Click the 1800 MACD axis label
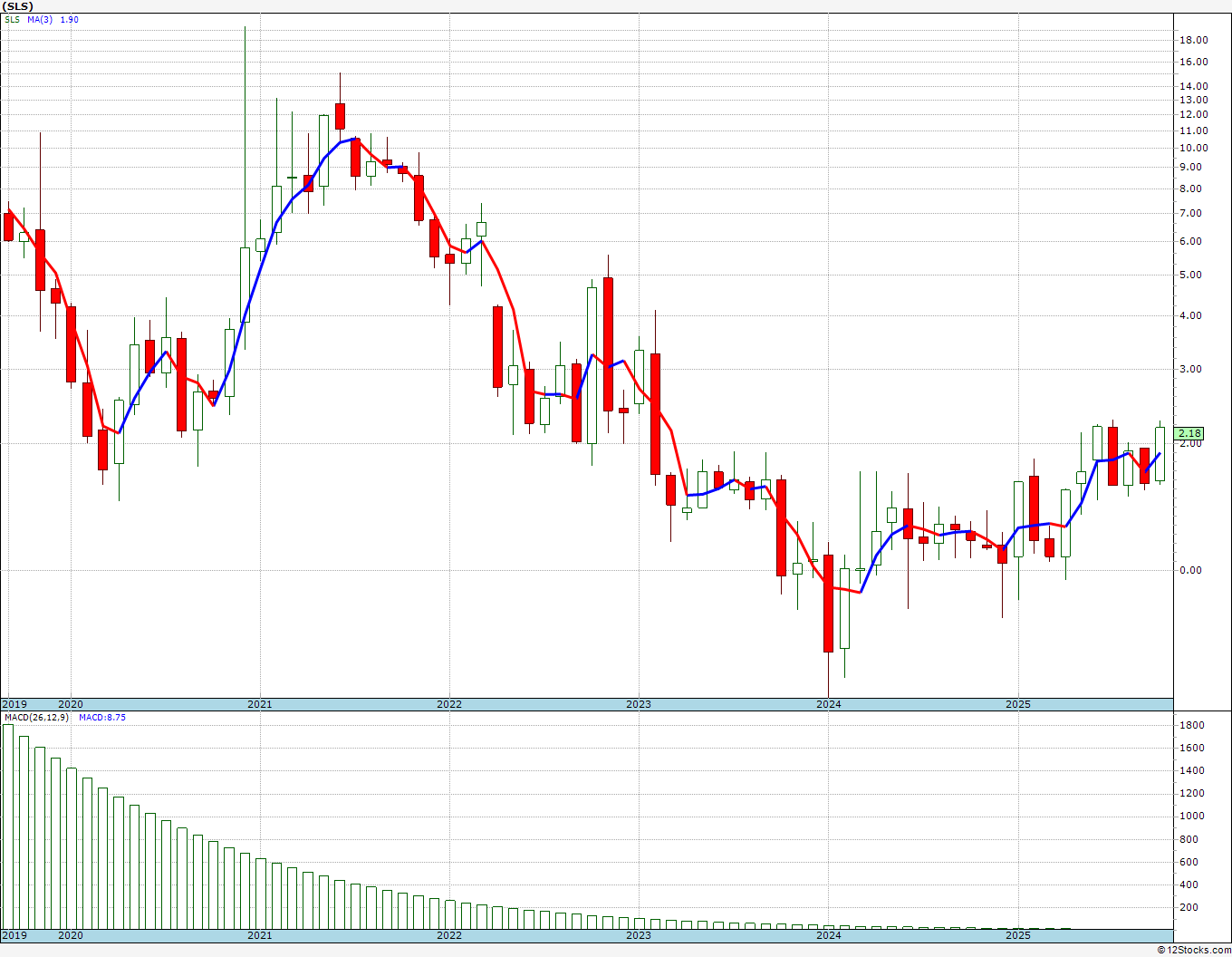Image resolution: width=1232 pixels, height=957 pixels. pos(1191,725)
